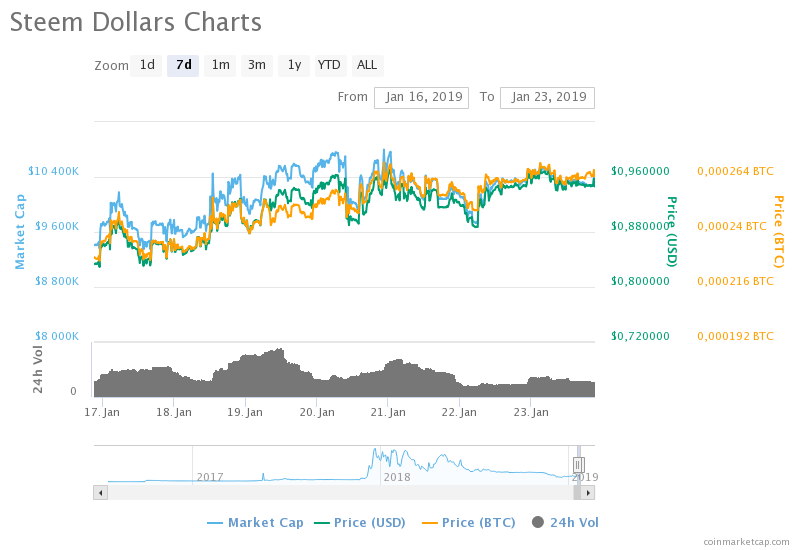Select the 7d zoom range
This screenshot has width=800, height=550.
[183, 65]
